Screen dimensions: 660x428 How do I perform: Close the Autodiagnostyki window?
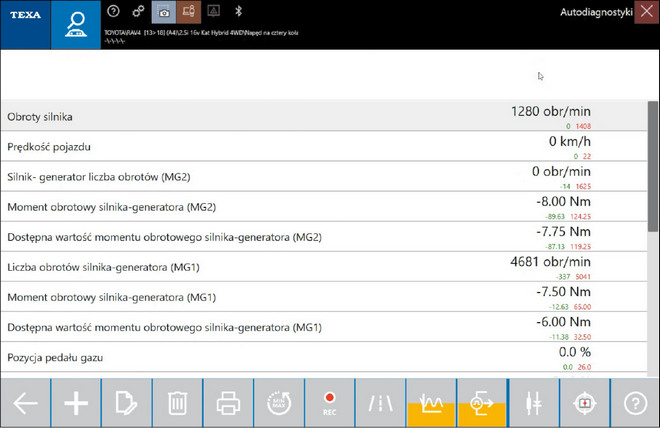[646, 11]
